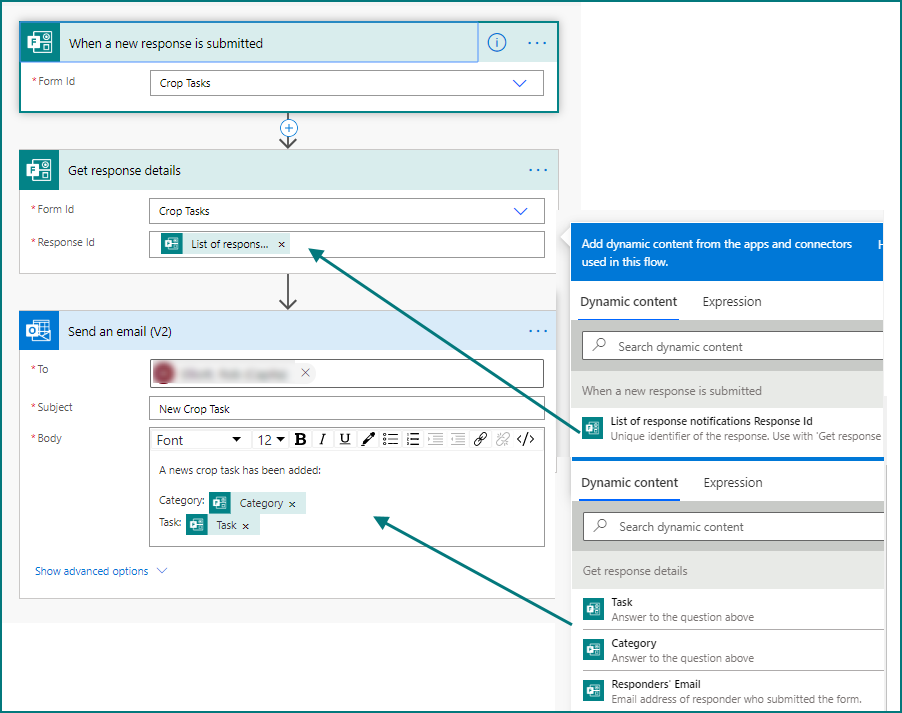Select upper Expression tab
Screen dimensions: 902x713
(x=732, y=302)
